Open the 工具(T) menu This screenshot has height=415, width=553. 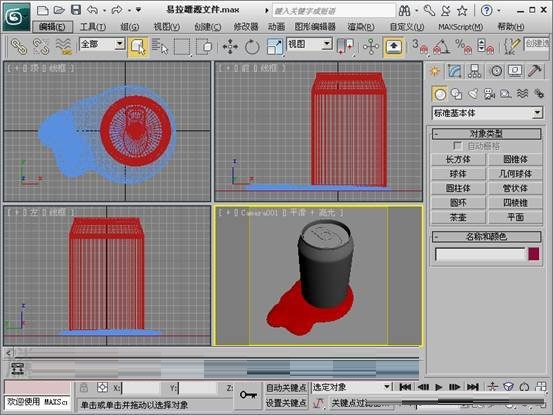tap(93, 27)
